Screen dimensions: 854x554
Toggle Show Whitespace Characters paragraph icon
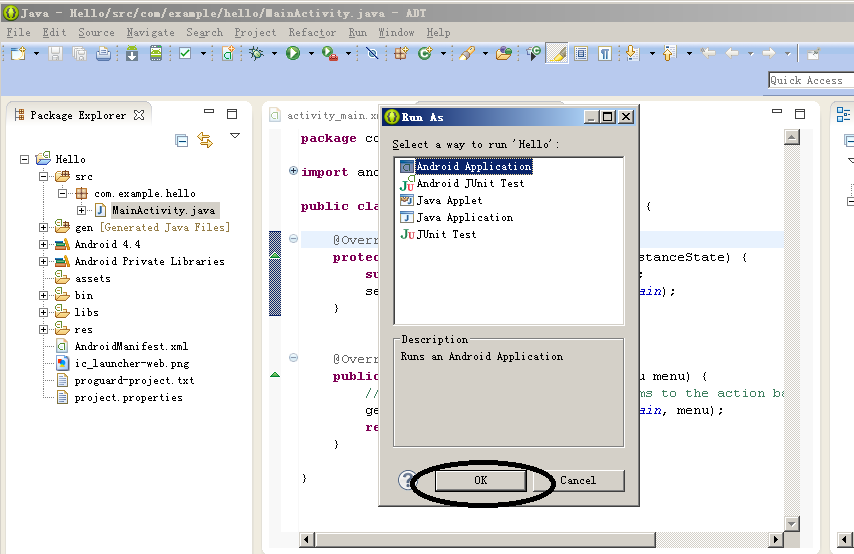tap(605, 54)
